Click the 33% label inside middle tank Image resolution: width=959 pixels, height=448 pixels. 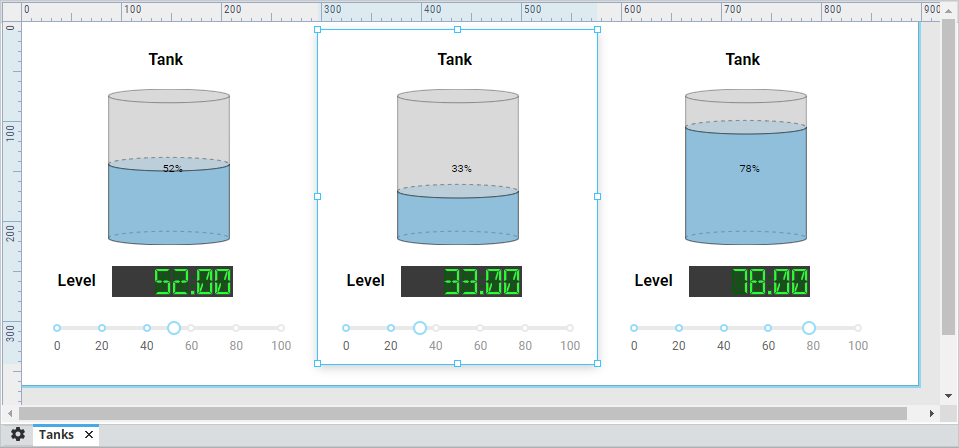[x=461, y=168]
